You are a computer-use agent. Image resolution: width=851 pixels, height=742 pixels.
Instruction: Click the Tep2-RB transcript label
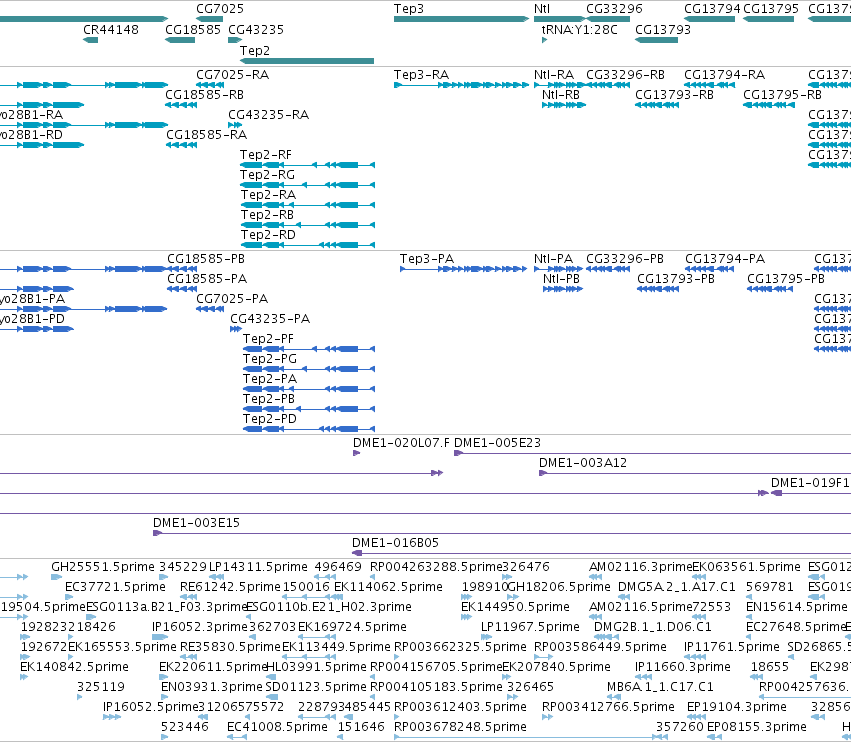coord(267,214)
